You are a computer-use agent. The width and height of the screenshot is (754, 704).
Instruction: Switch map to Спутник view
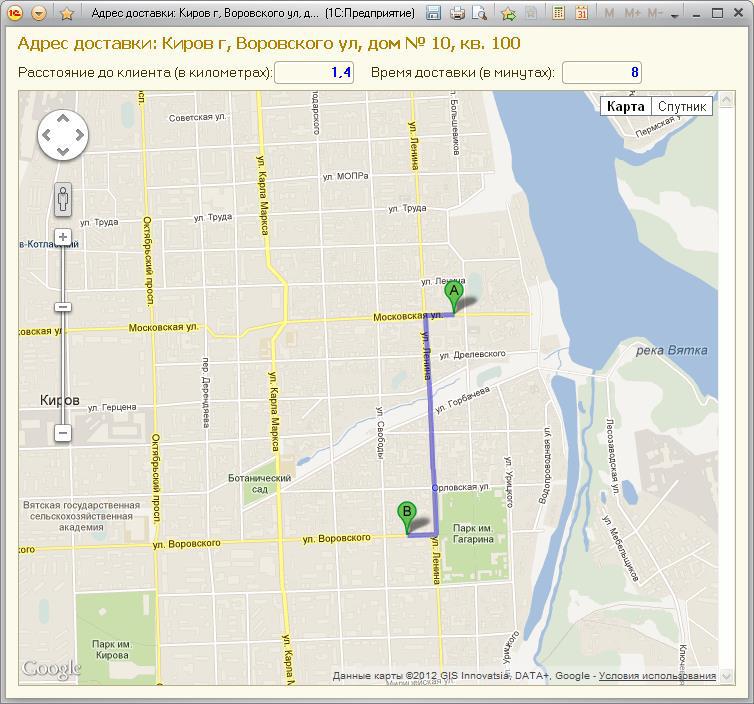[682, 106]
